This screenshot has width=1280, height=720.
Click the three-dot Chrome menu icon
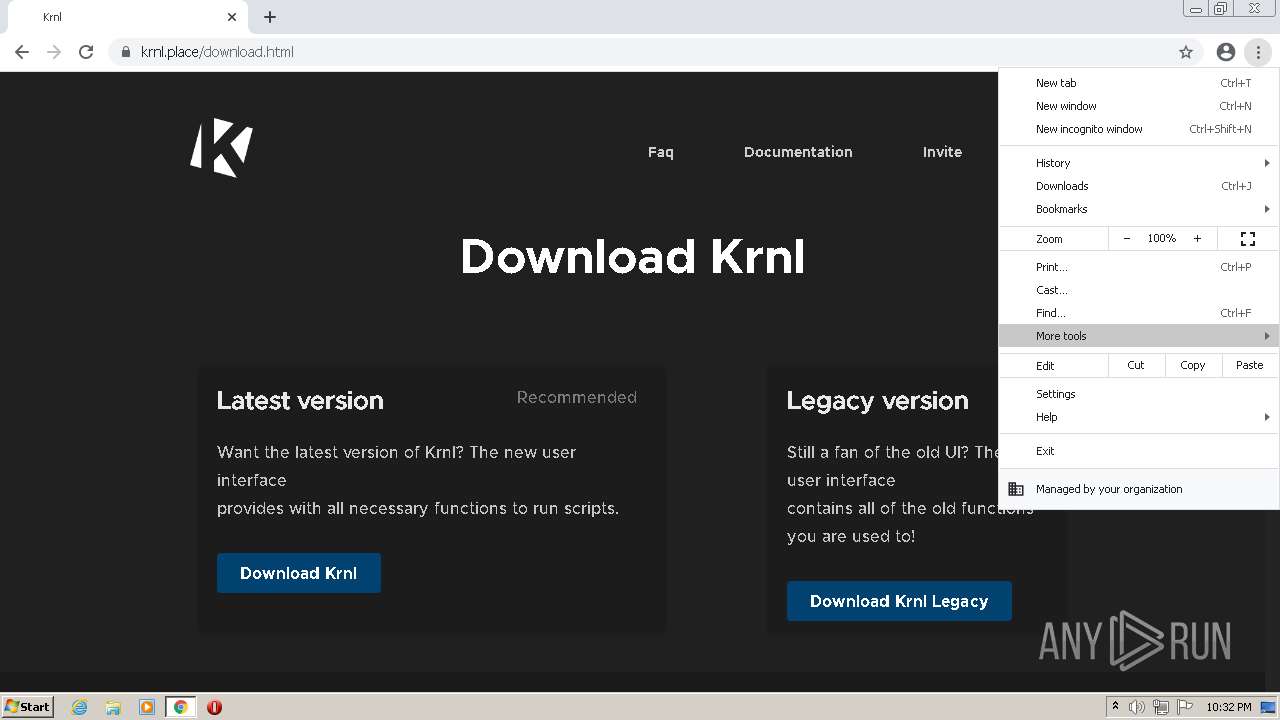click(1258, 52)
